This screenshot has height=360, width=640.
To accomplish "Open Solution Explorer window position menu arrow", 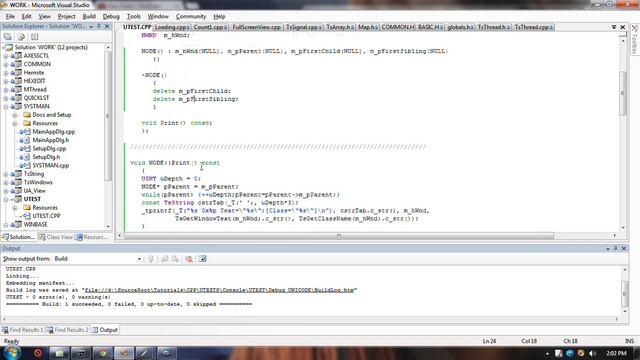I will coord(91,27).
